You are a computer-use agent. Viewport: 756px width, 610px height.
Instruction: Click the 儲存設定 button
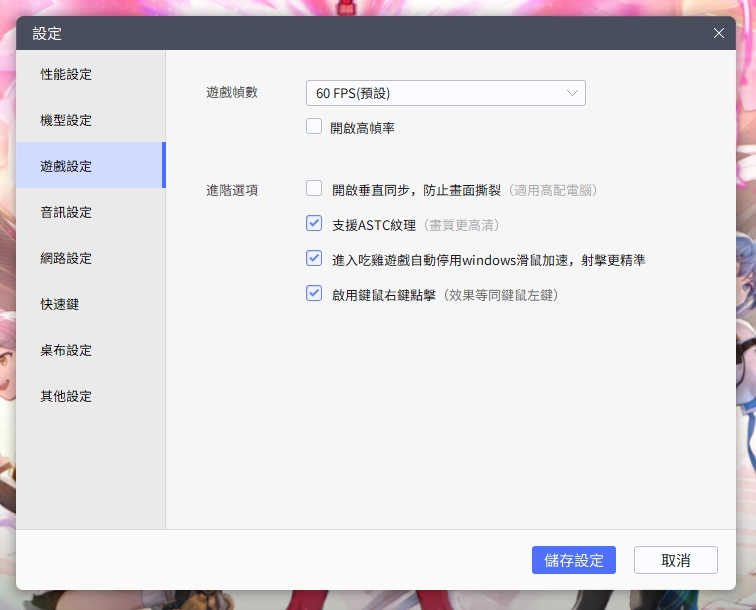[x=573, y=560]
